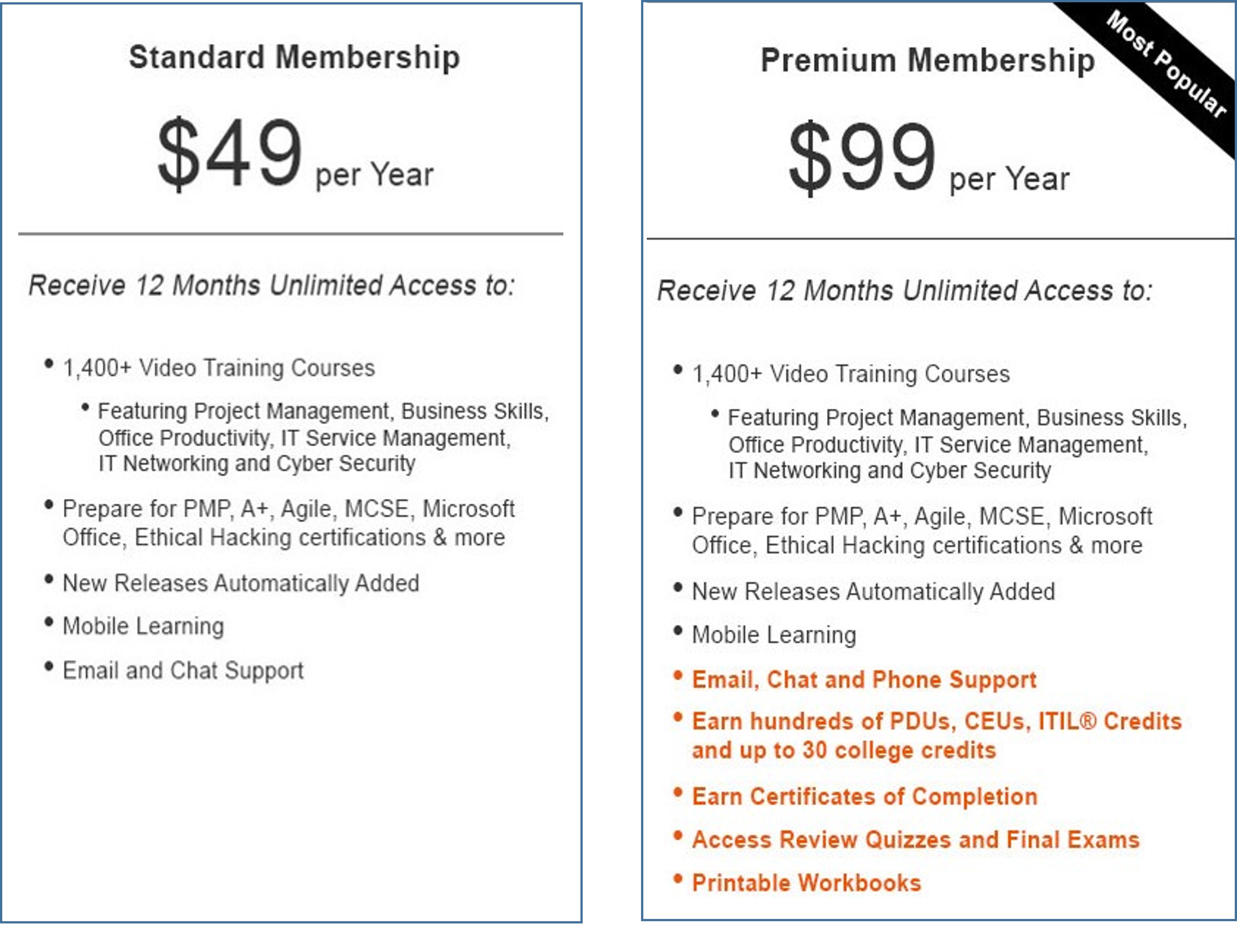Image resolution: width=1237 pixels, height=952 pixels.
Task: Click Premium's New Releases Automatically Added
Action: pyautogui.click(x=873, y=592)
